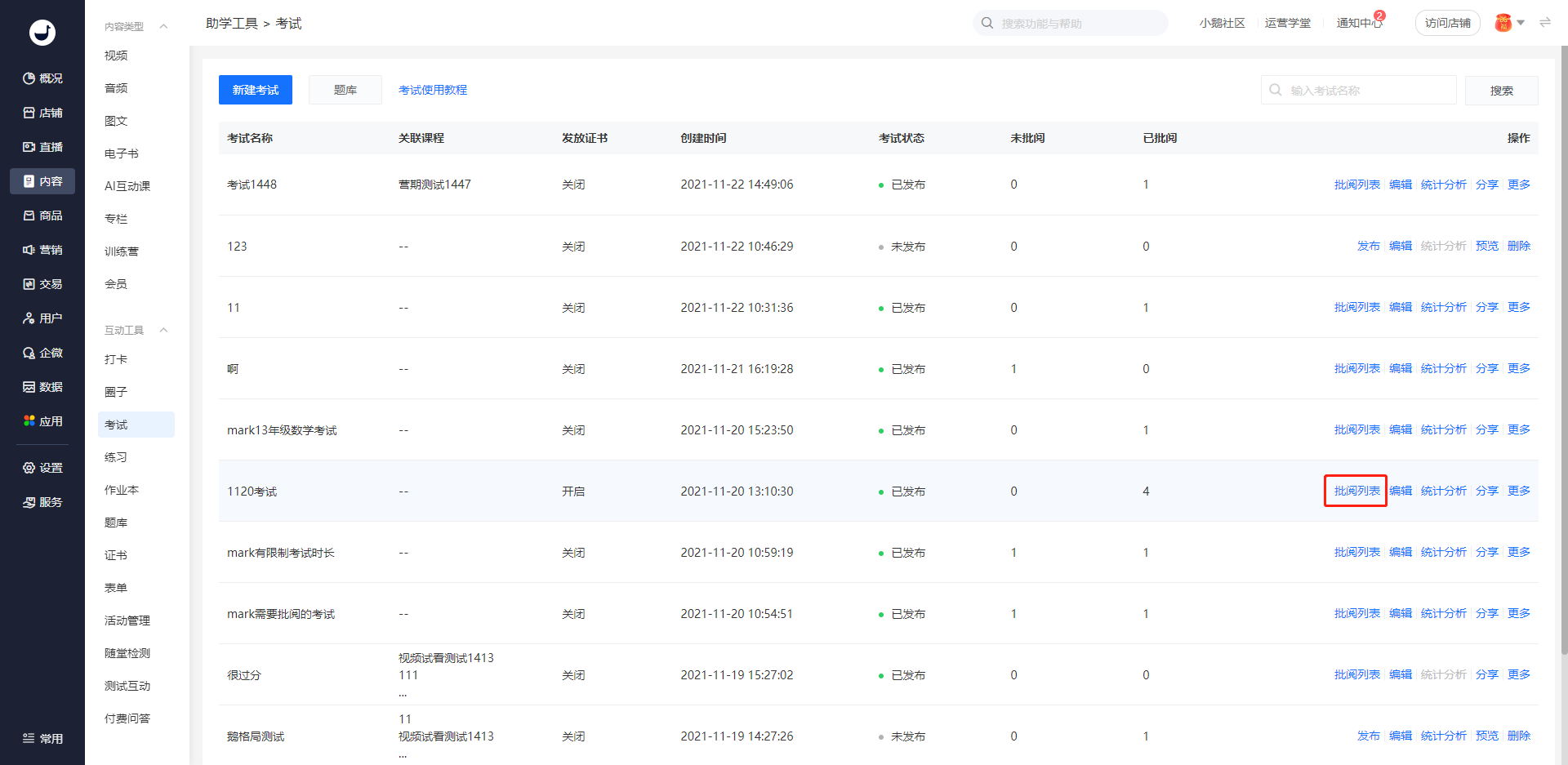This screenshot has width=1568, height=765.
Task: Open 直播 in the left navigation
Action: [42, 147]
